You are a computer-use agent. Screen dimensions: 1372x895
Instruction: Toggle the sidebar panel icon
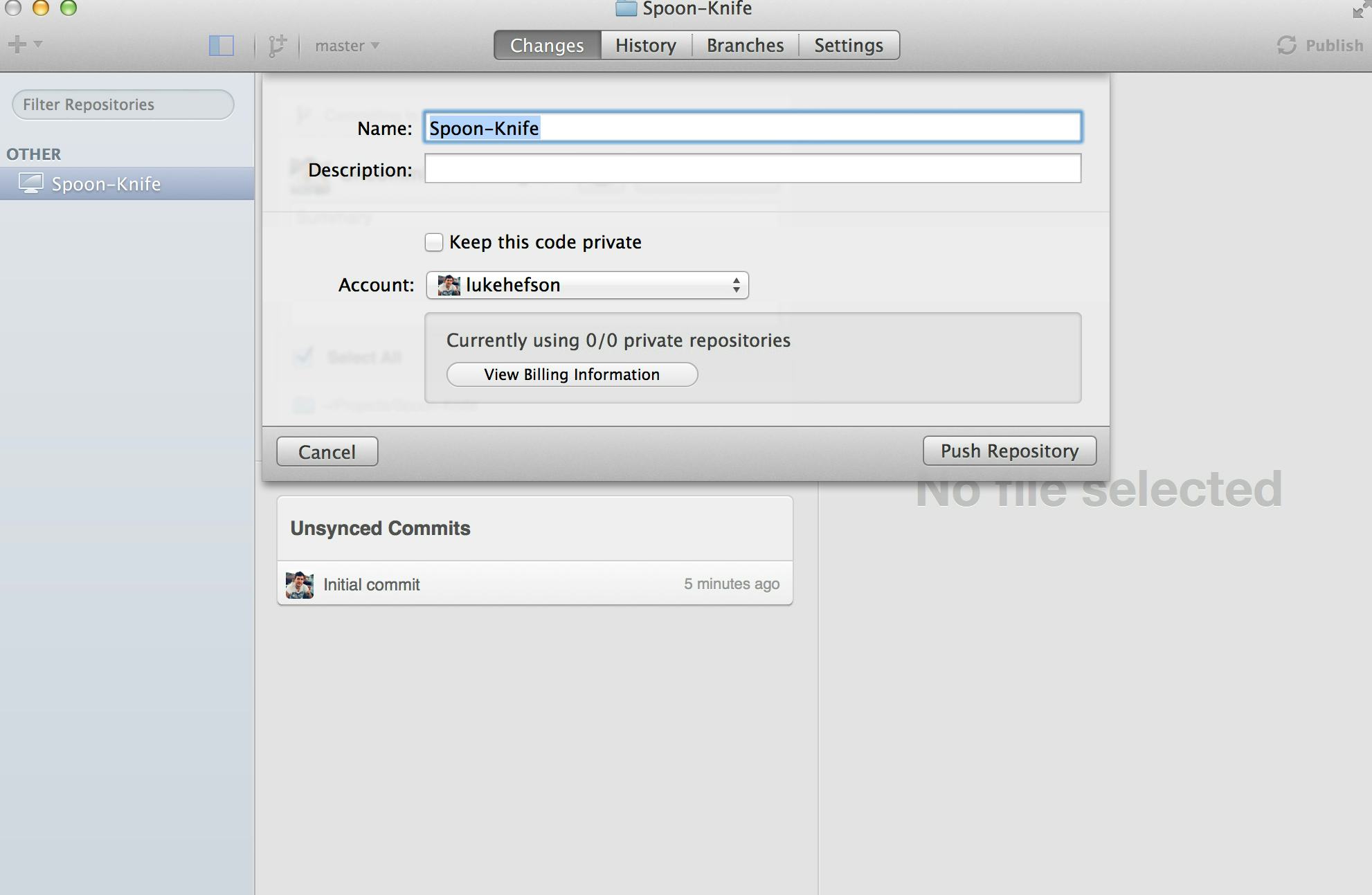pos(221,46)
